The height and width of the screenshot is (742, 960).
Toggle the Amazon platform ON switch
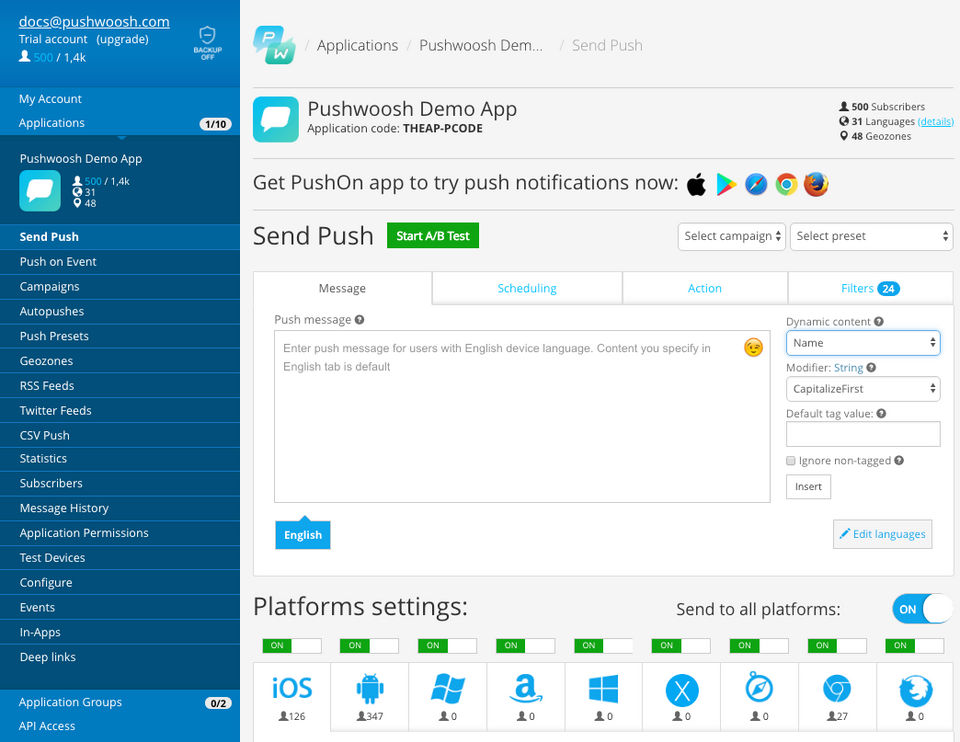click(x=526, y=645)
